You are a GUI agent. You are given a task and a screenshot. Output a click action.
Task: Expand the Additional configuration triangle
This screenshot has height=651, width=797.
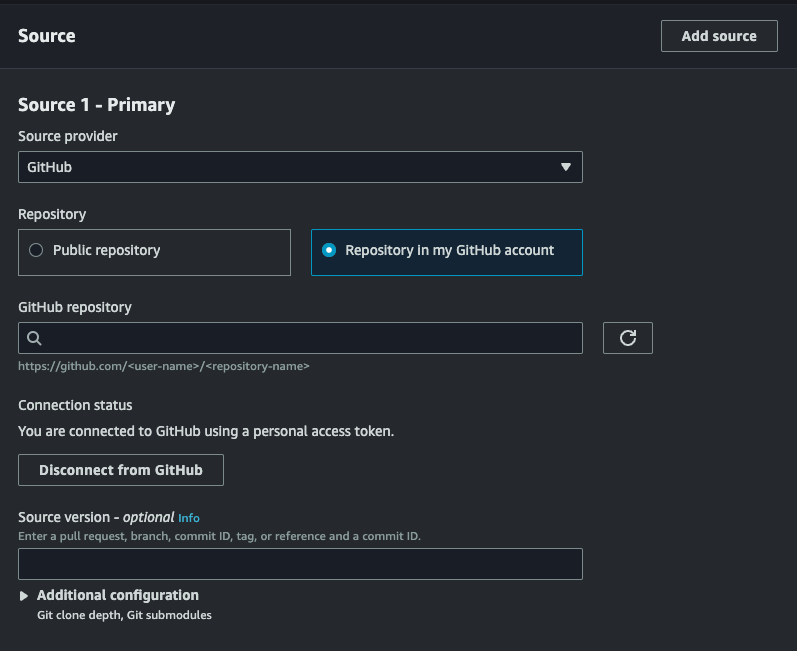pyautogui.click(x=24, y=596)
